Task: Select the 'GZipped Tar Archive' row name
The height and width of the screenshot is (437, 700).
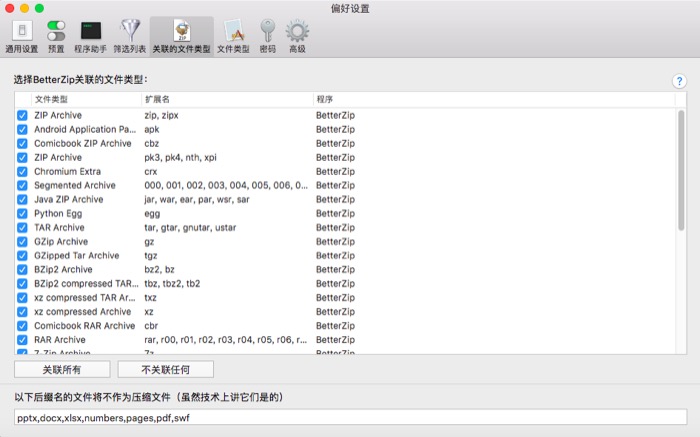Action: click(x=77, y=256)
